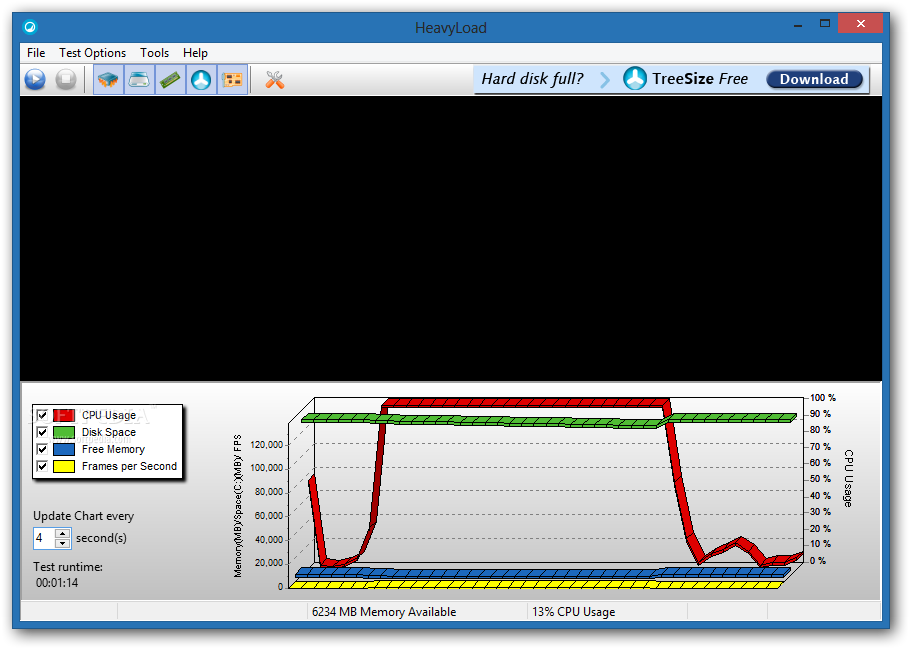910x649 pixels.
Task: Minimize the HeavyLoad window
Action: click(798, 24)
